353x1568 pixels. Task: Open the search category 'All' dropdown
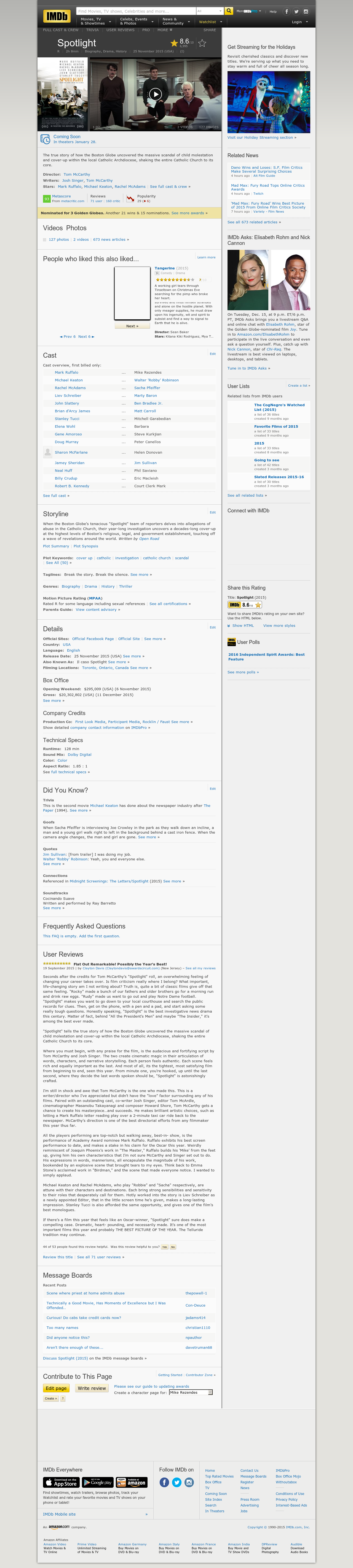click(x=209, y=11)
